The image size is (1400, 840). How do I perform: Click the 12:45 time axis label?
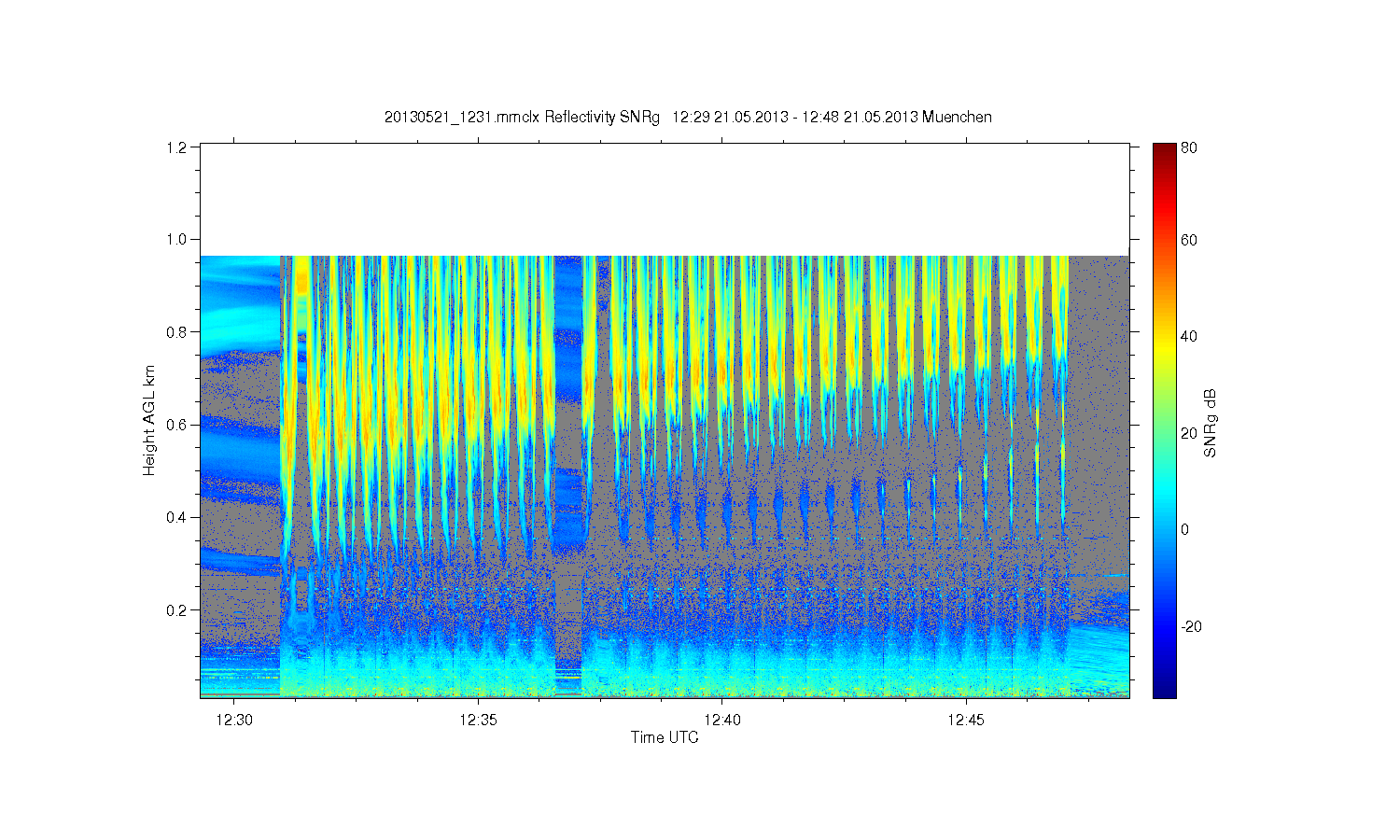click(x=966, y=721)
